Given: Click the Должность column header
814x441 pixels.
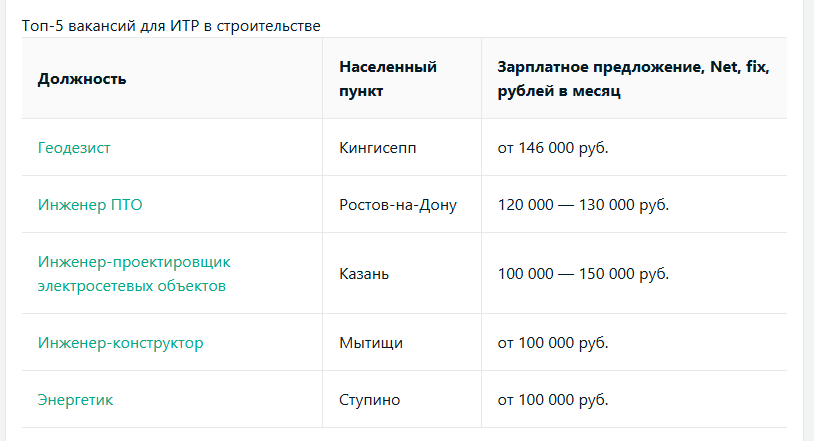Looking at the screenshot, I should 82,79.
